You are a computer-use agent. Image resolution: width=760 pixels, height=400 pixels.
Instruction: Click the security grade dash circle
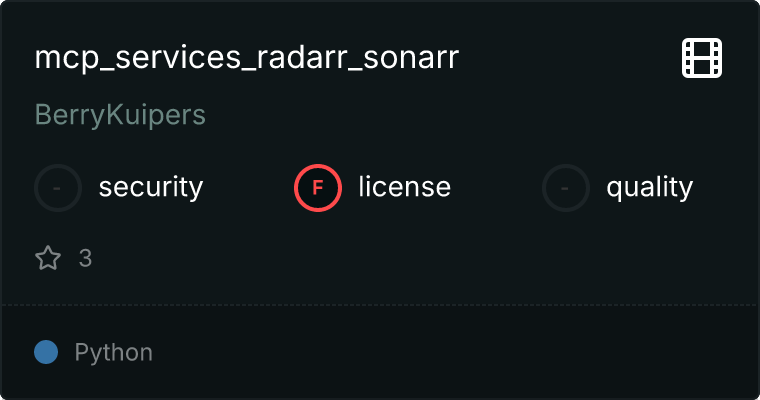click(x=58, y=187)
